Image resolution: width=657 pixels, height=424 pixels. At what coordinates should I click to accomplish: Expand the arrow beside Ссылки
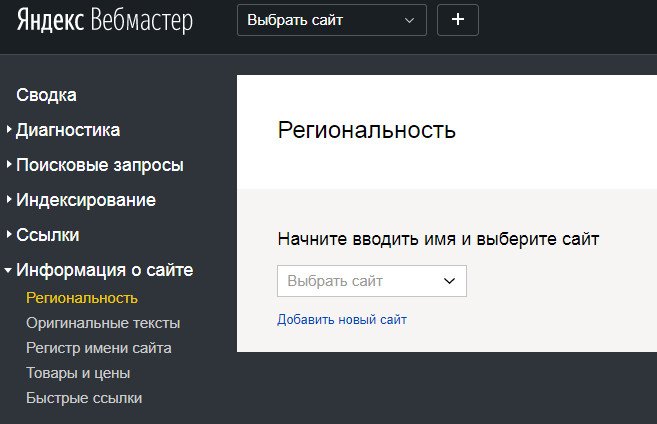(x=9, y=234)
